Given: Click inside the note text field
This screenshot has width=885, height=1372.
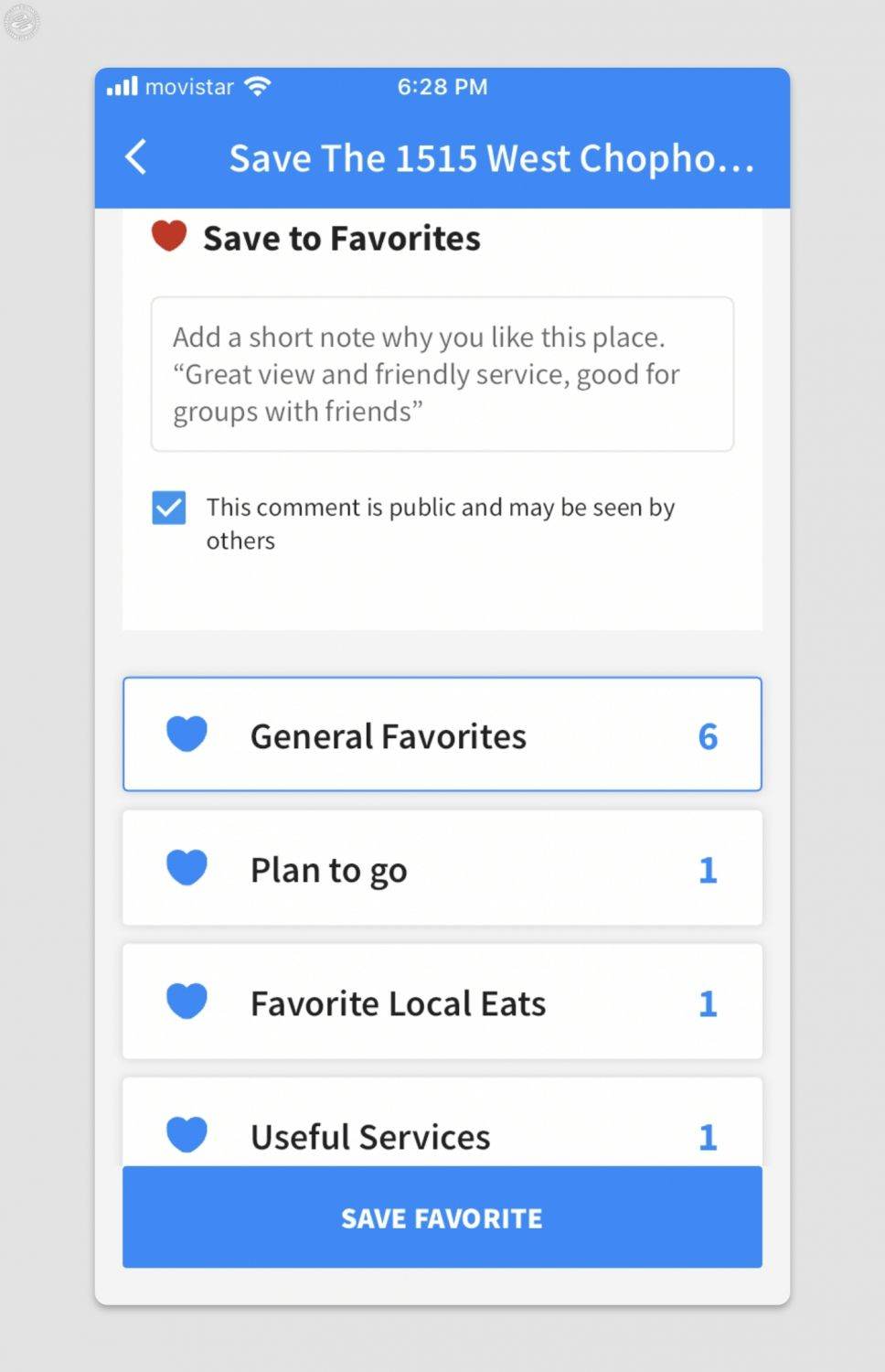Looking at the screenshot, I should pos(442,373).
